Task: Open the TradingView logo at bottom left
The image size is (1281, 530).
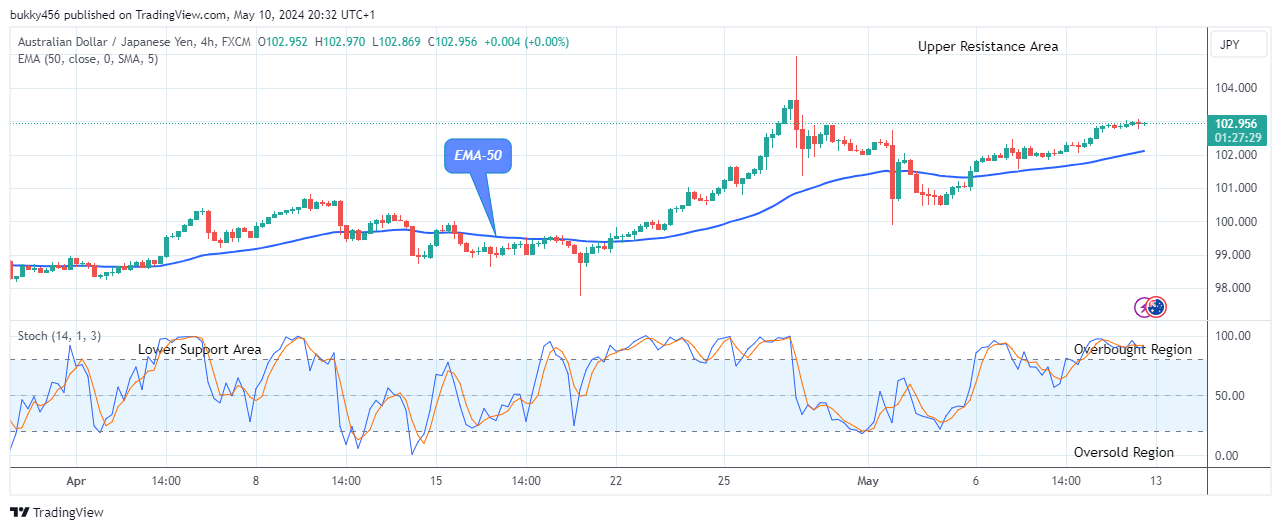Action: point(56,512)
